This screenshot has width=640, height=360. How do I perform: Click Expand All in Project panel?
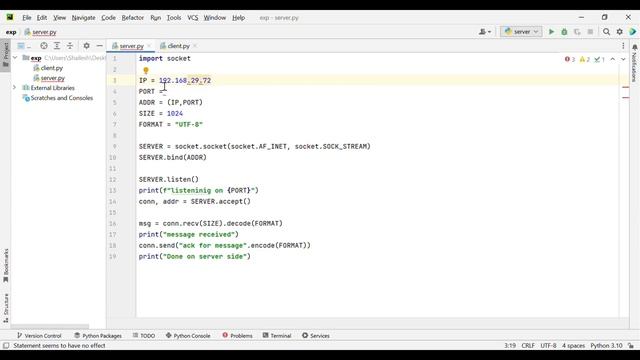point(57,46)
